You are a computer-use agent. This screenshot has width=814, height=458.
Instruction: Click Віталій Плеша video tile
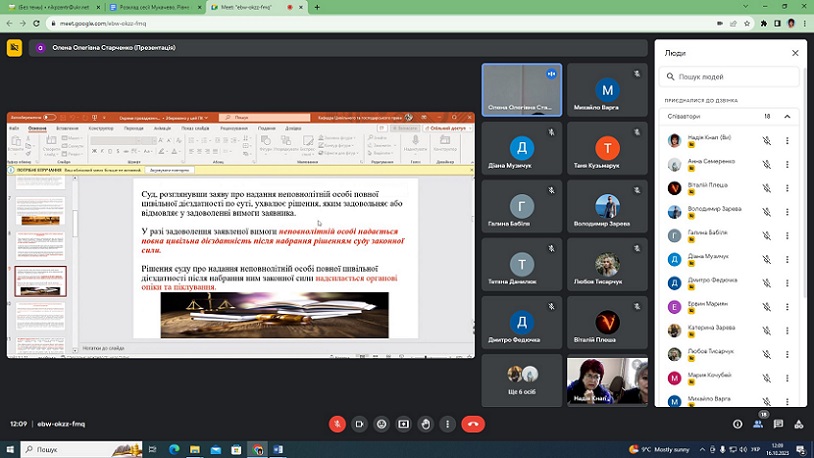607,322
